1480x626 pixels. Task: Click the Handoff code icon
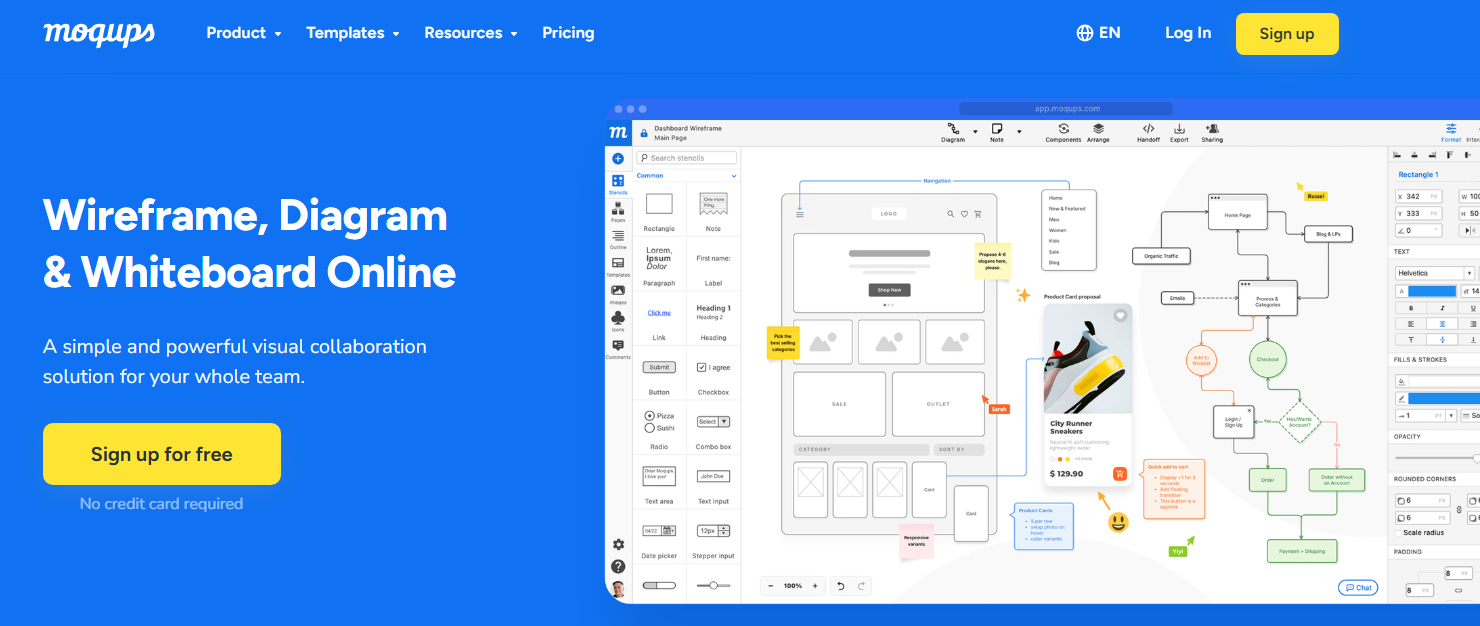click(1148, 129)
